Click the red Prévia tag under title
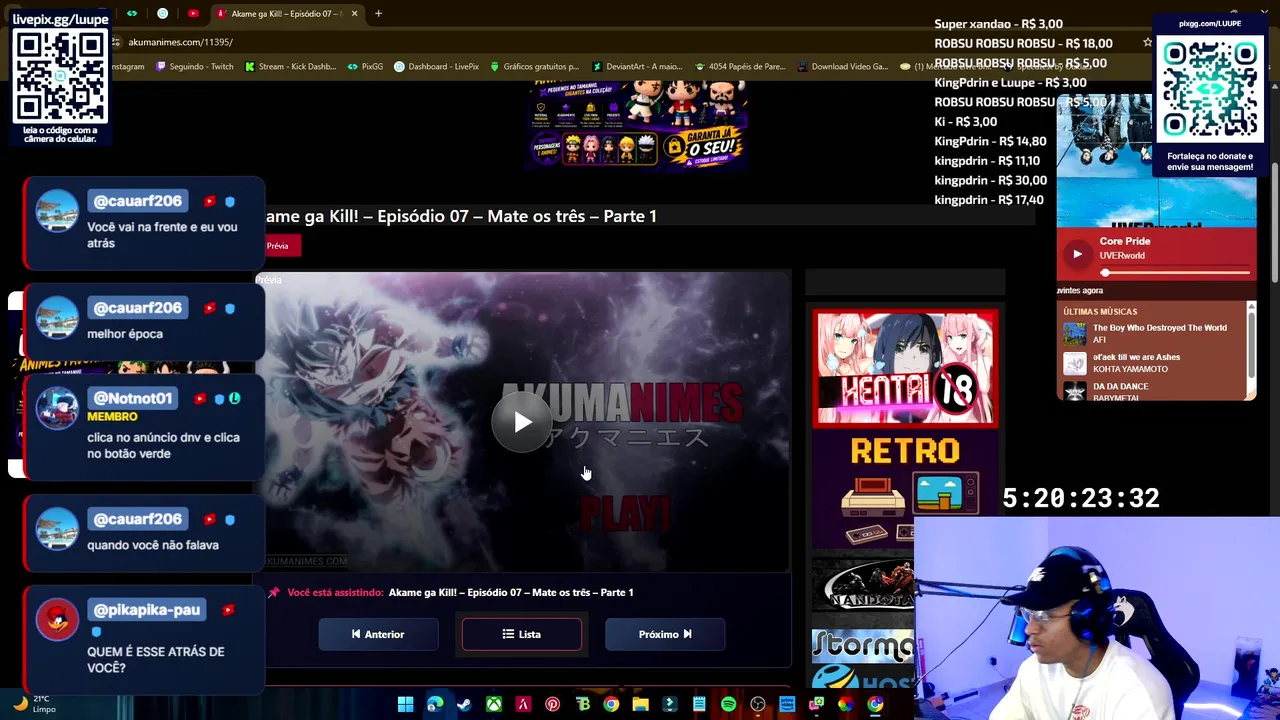Viewport: 1280px width, 720px height. tap(278, 246)
